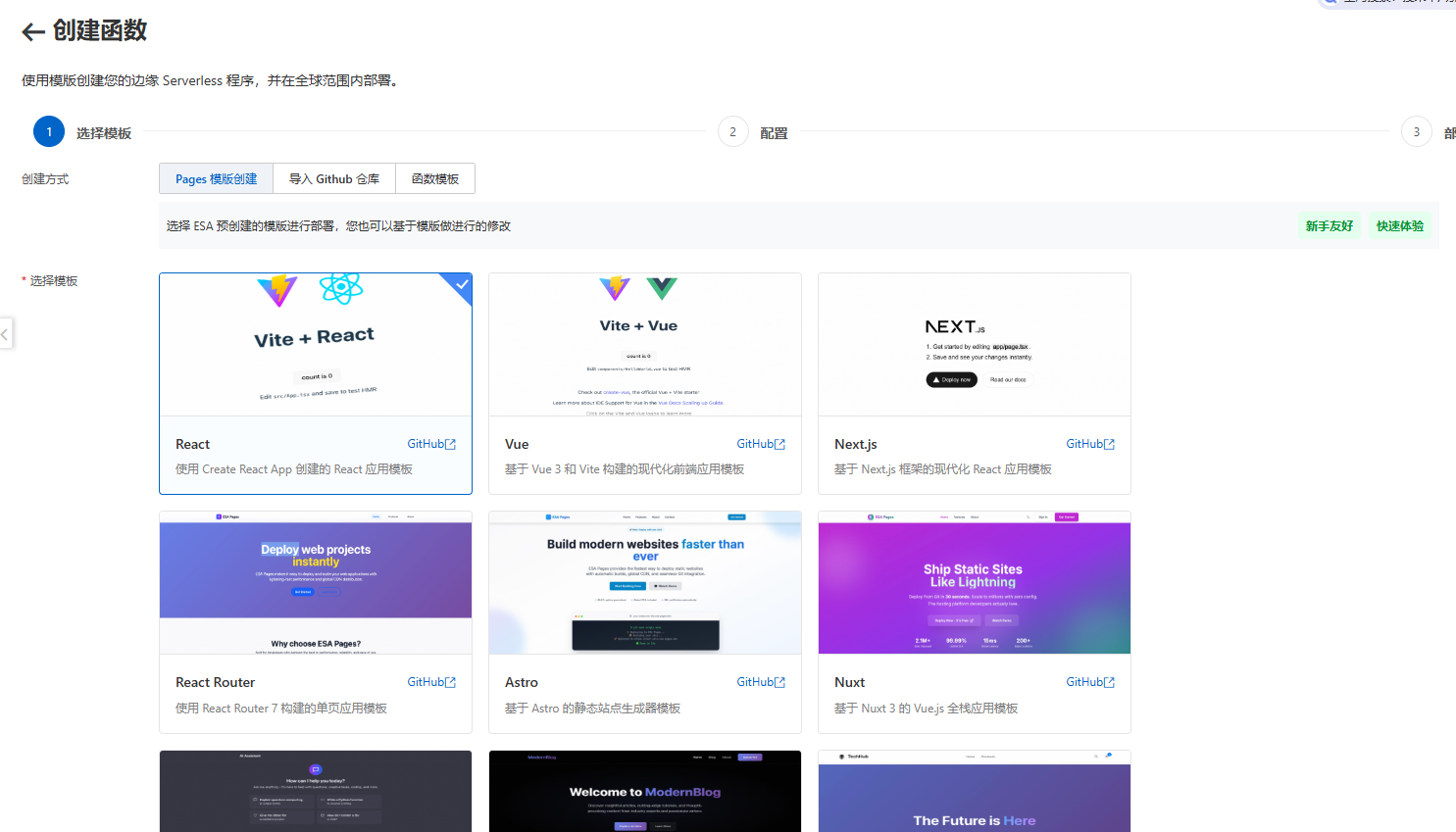Pick the React Router template thumbnail

click(315, 583)
